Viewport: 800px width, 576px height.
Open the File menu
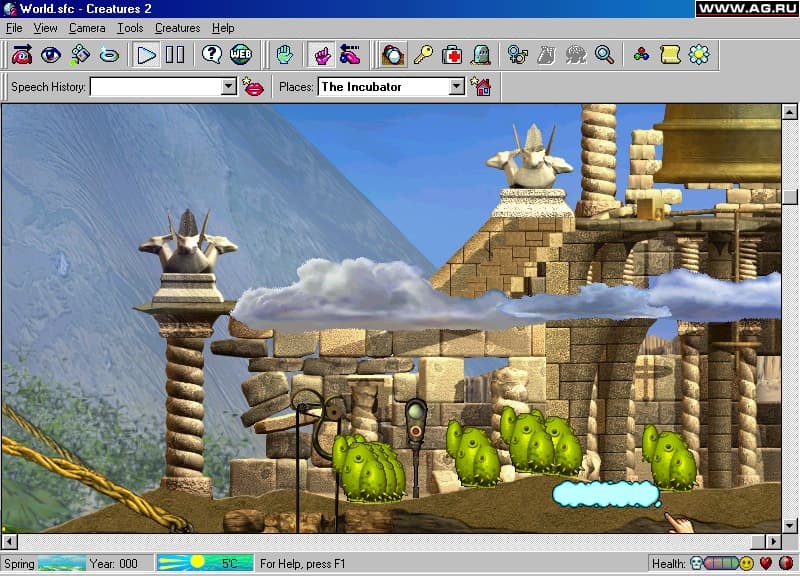point(14,28)
